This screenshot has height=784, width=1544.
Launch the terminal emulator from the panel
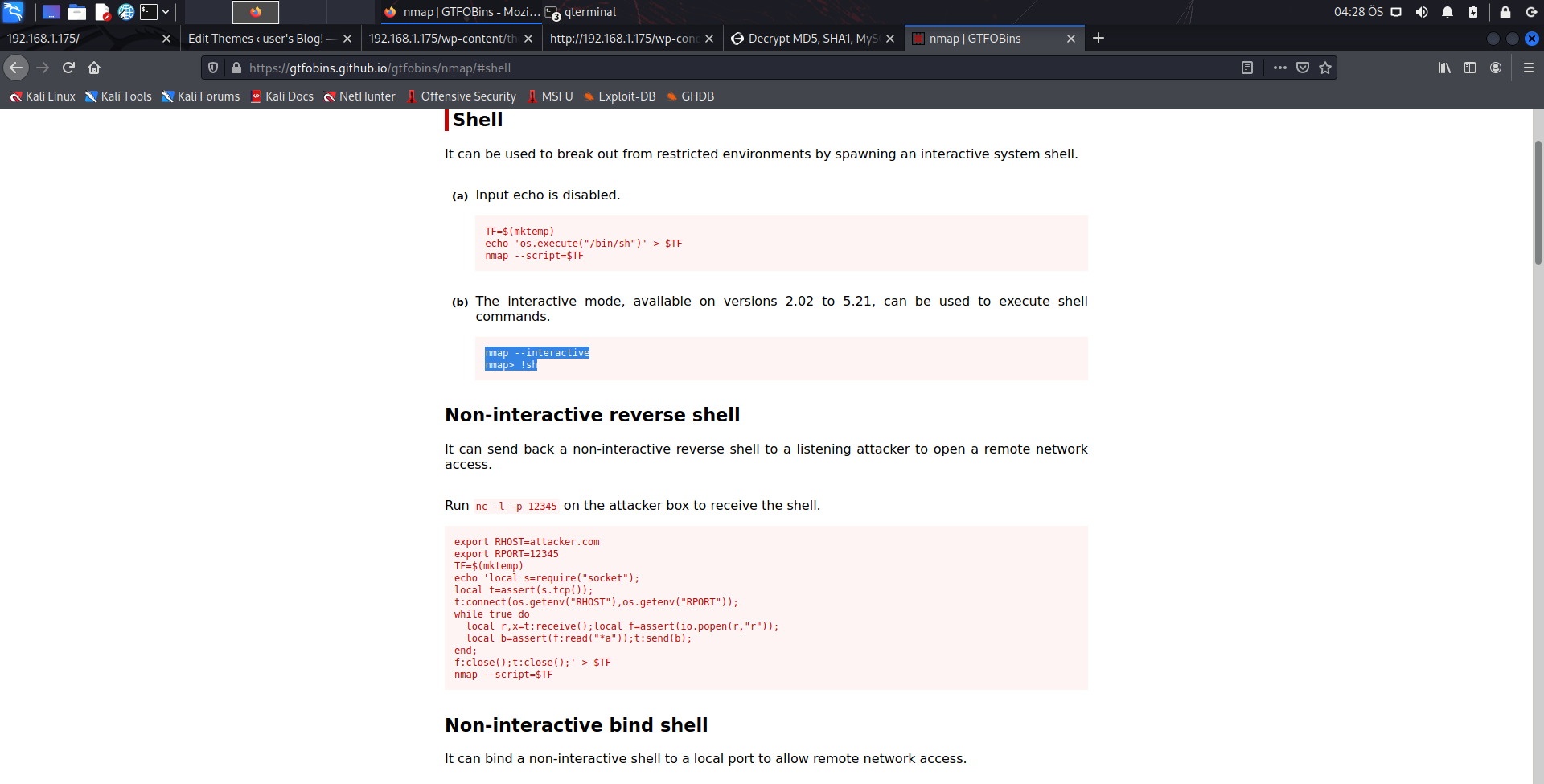tap(149, 12)
